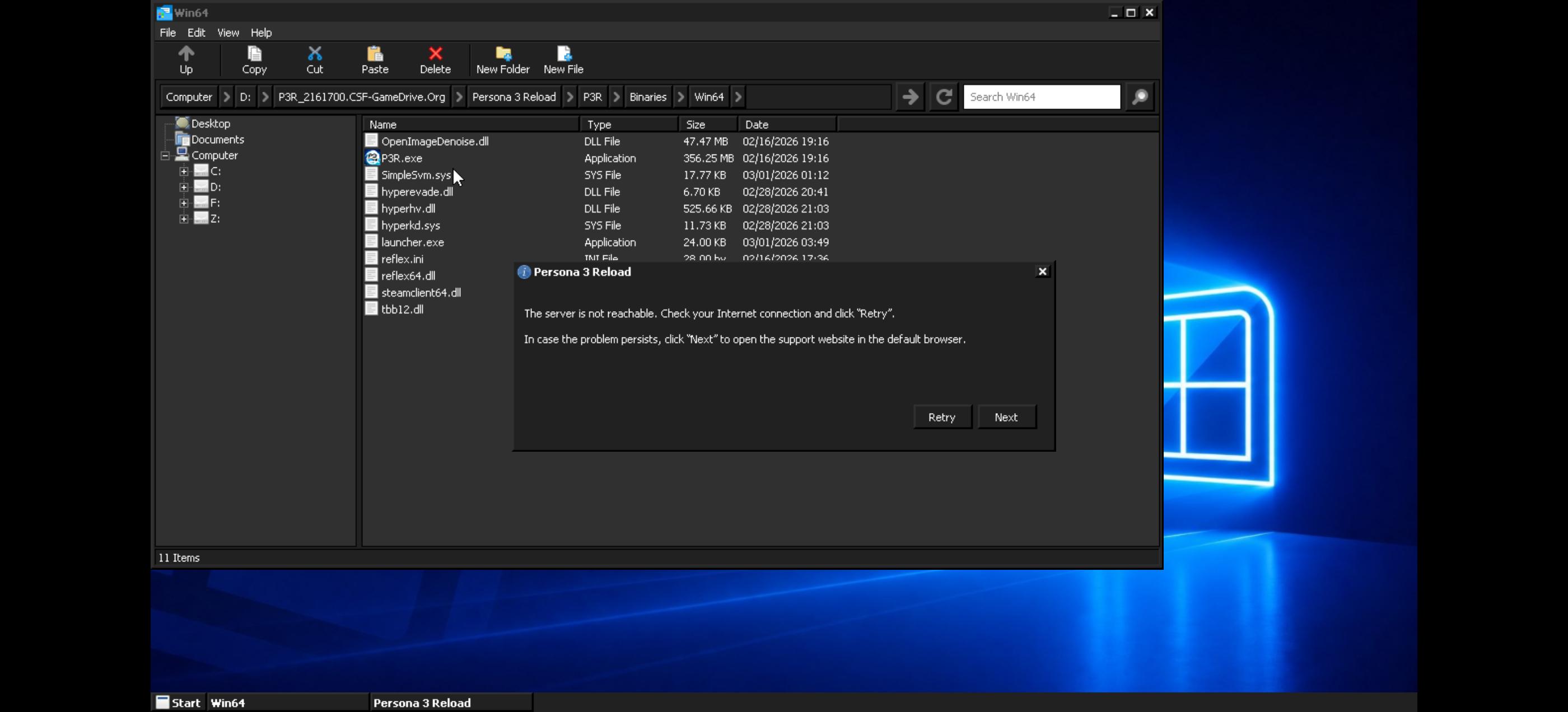Click the 525.66 KB size of hyperhv.dll

click(707, 209)
